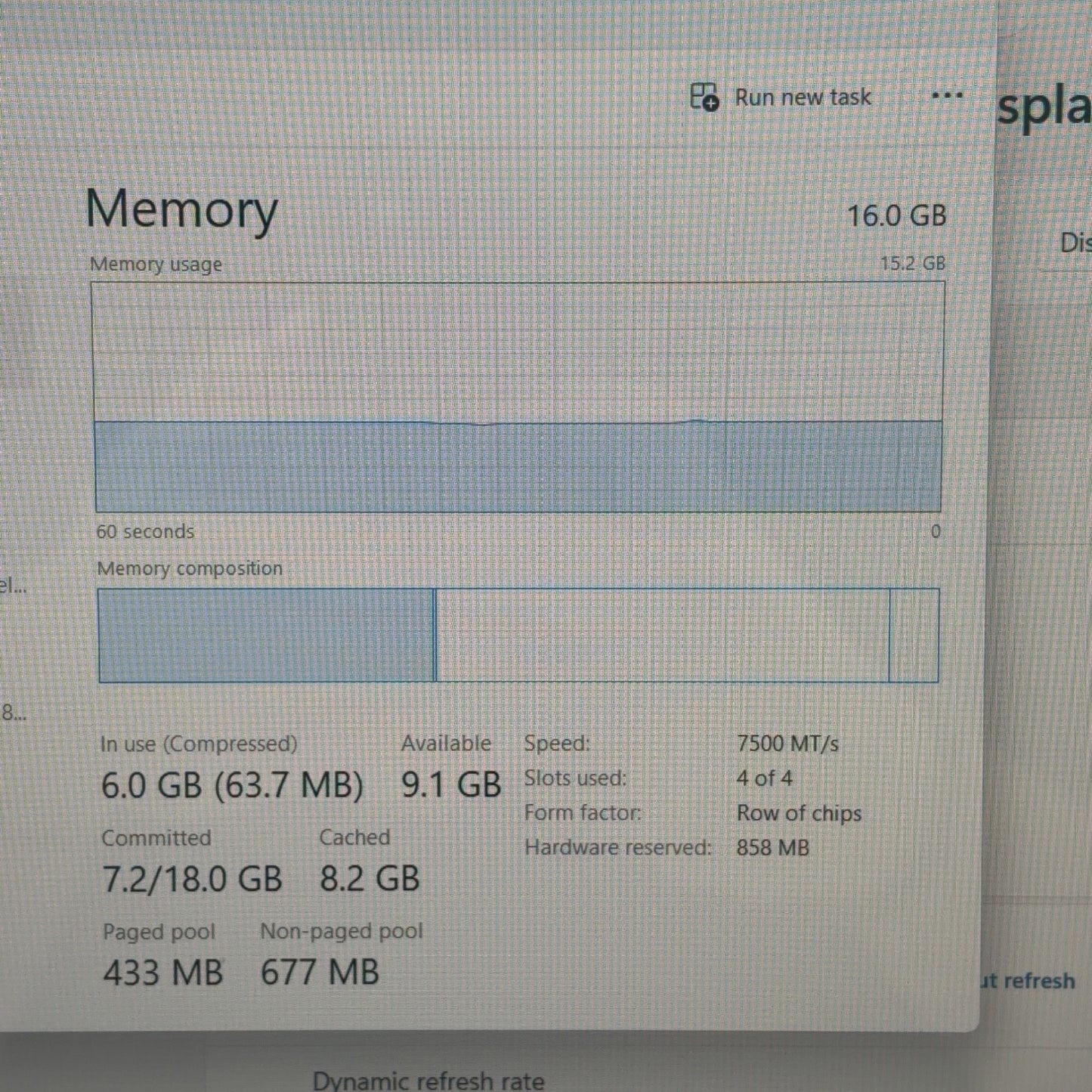Click the Non-paged pool 677 MB value

click(x=320, y=972)
